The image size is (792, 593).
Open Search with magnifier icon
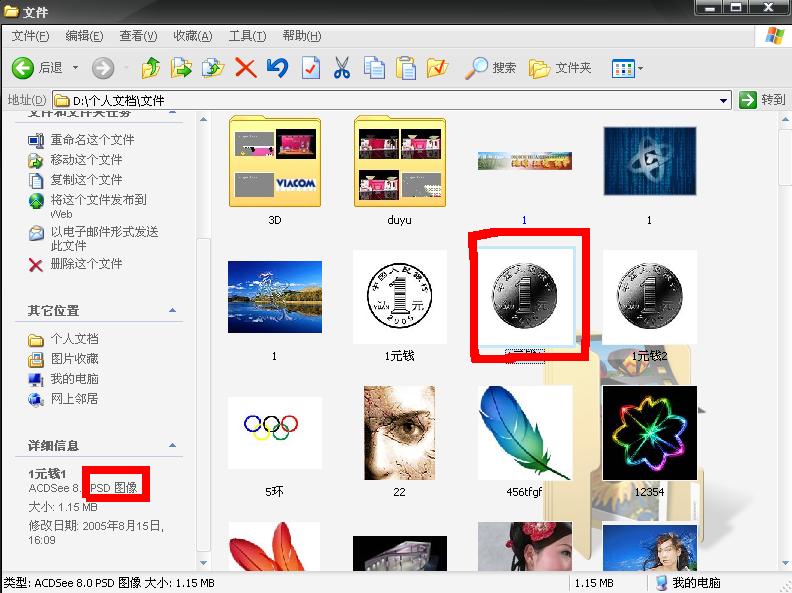[490, 68]
